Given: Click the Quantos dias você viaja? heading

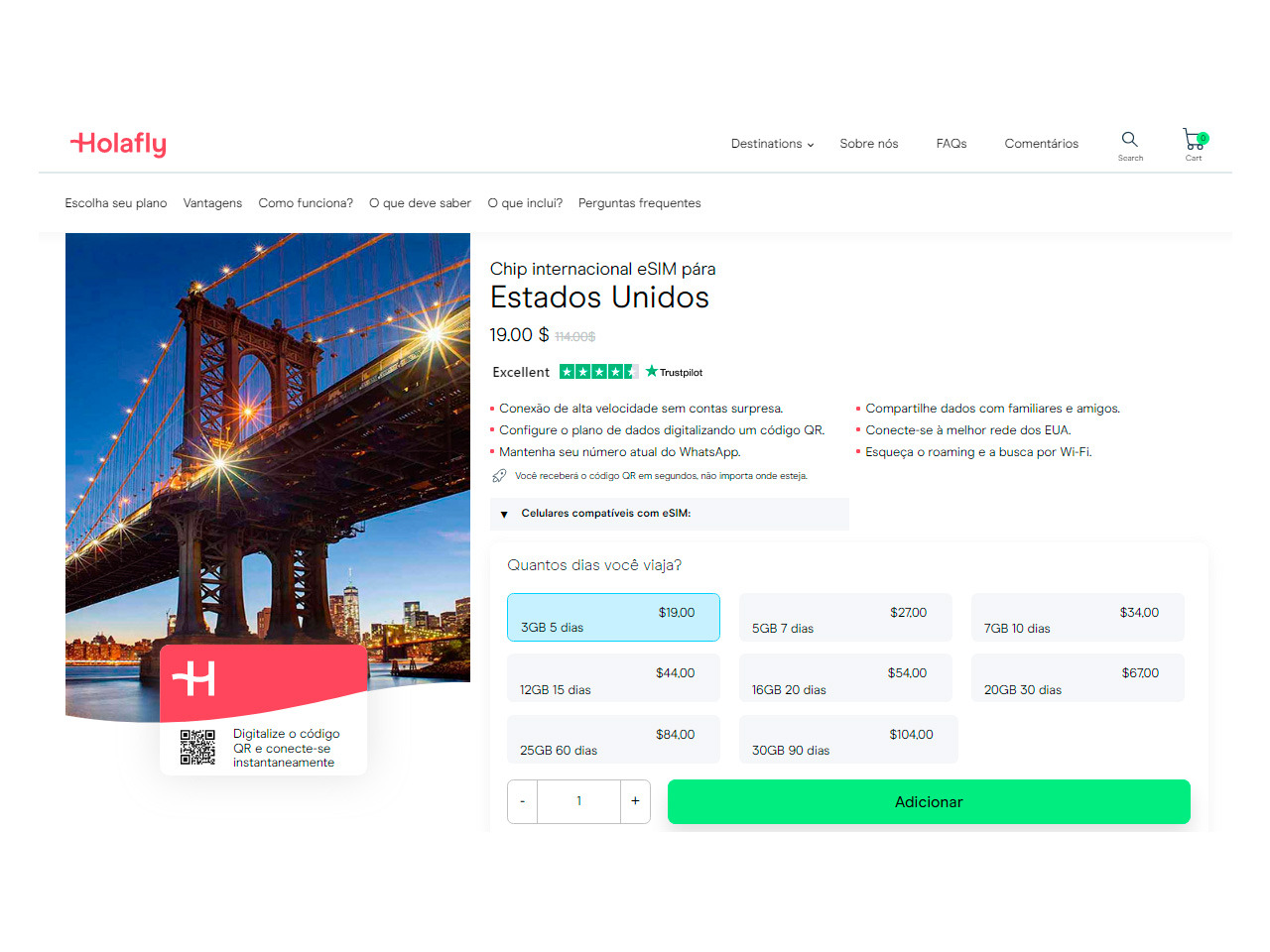Looking at the screenshot, I should 594,565.
